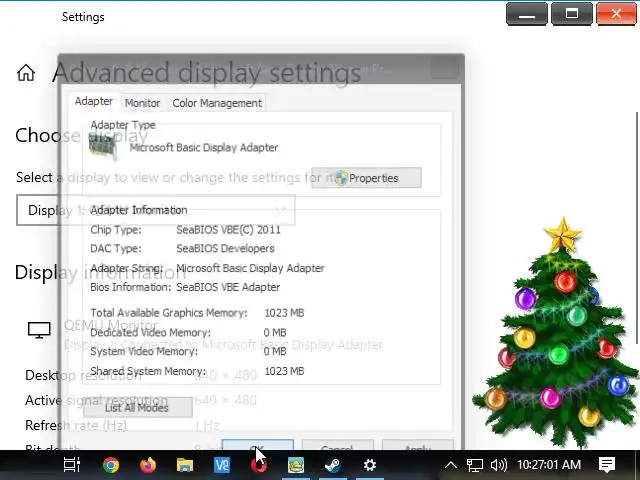Confirm the dialog with OK
Viewport: 640px width, 480px height.
pyautogui.click(x=258, y=445)
